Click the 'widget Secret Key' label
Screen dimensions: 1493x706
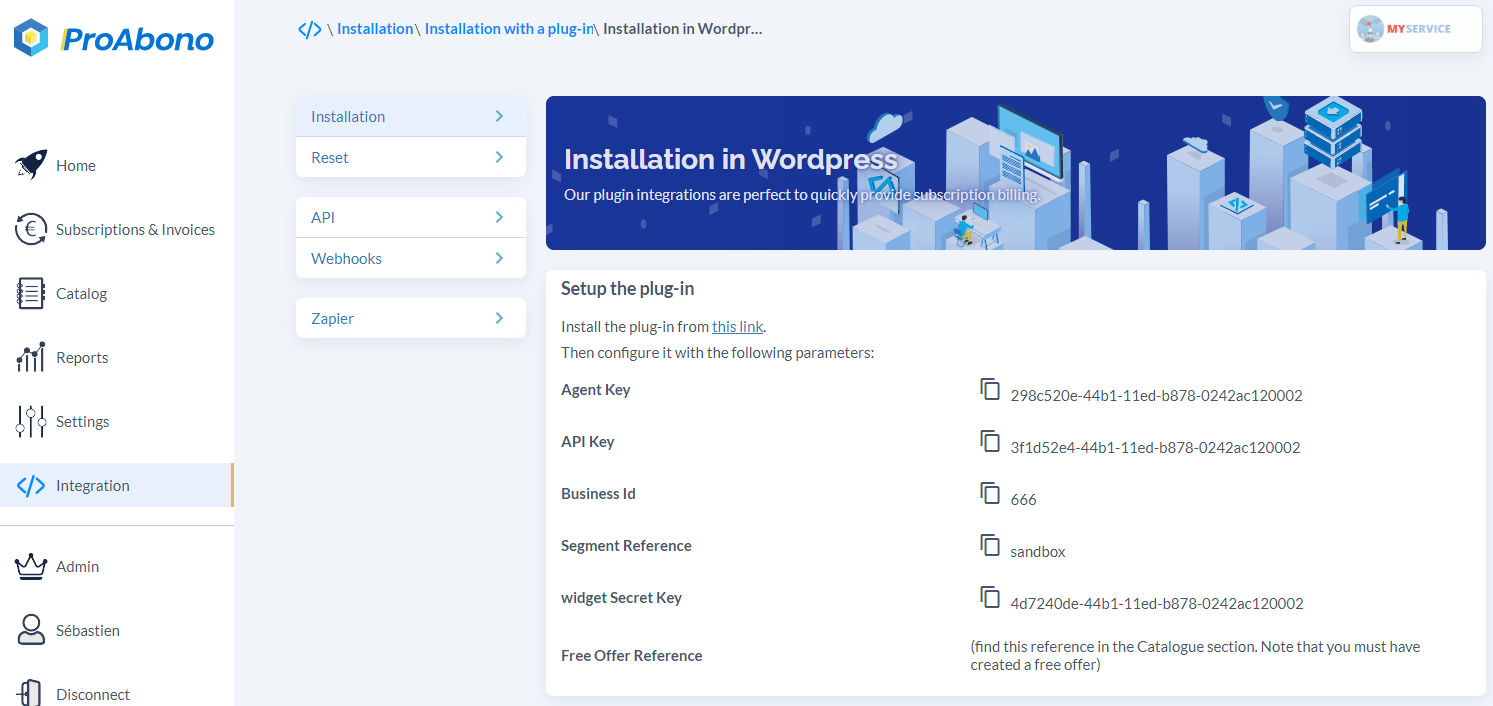point(621,598)
